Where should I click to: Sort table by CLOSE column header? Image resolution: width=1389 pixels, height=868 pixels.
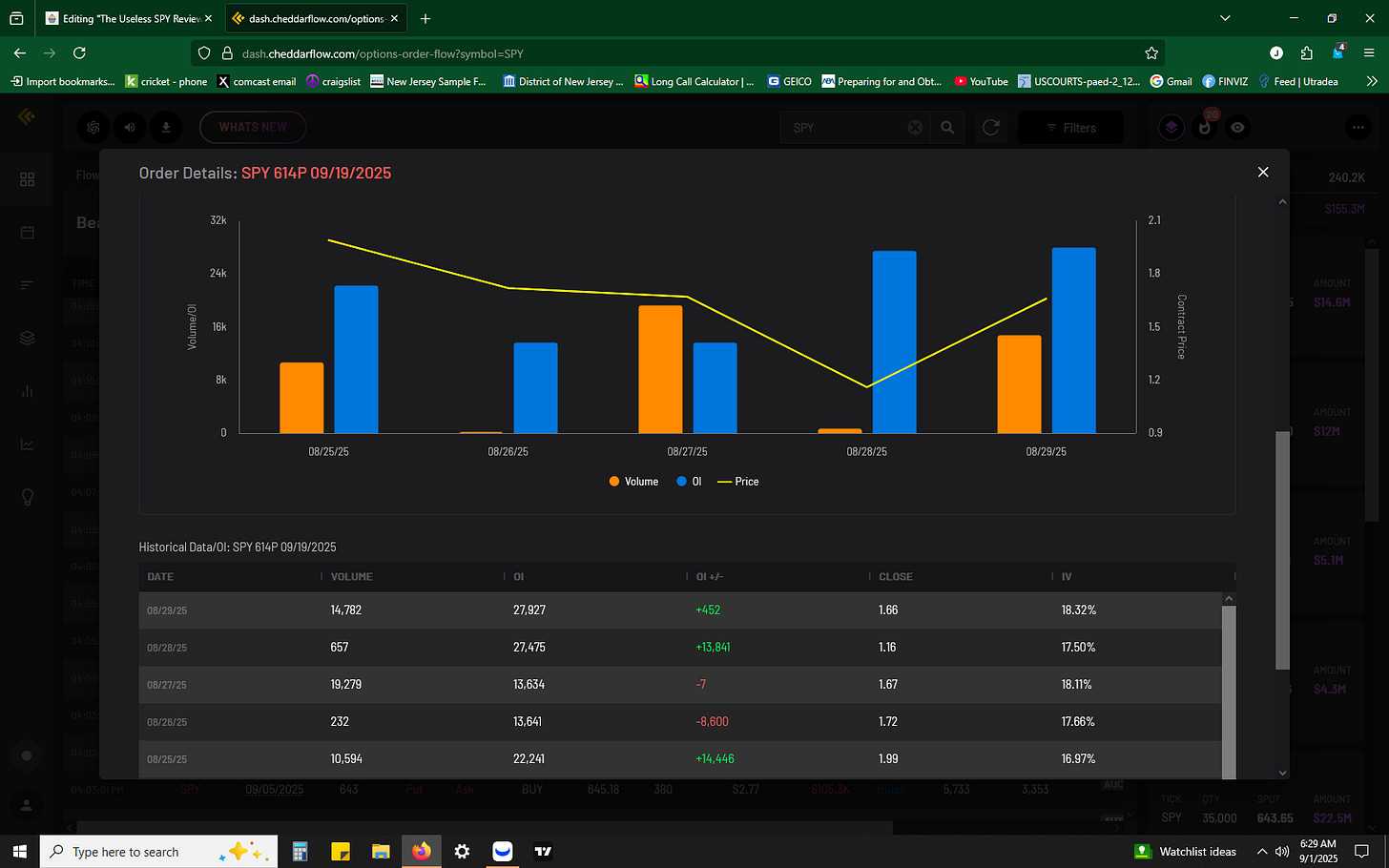click(896, 577)
